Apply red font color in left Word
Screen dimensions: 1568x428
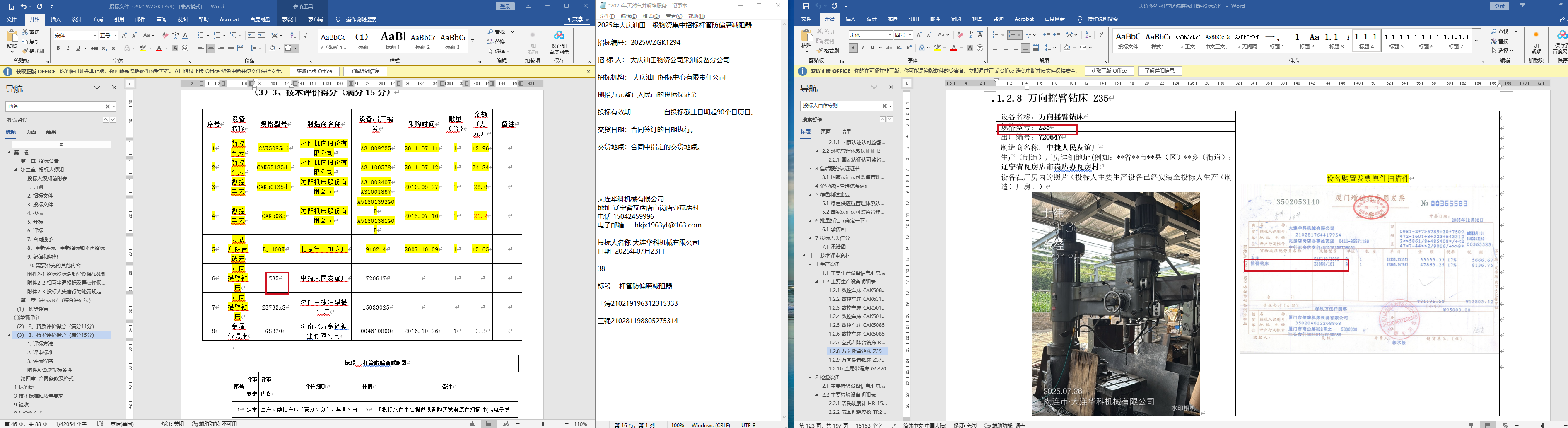pyautogui.click(x=159, y=48)
